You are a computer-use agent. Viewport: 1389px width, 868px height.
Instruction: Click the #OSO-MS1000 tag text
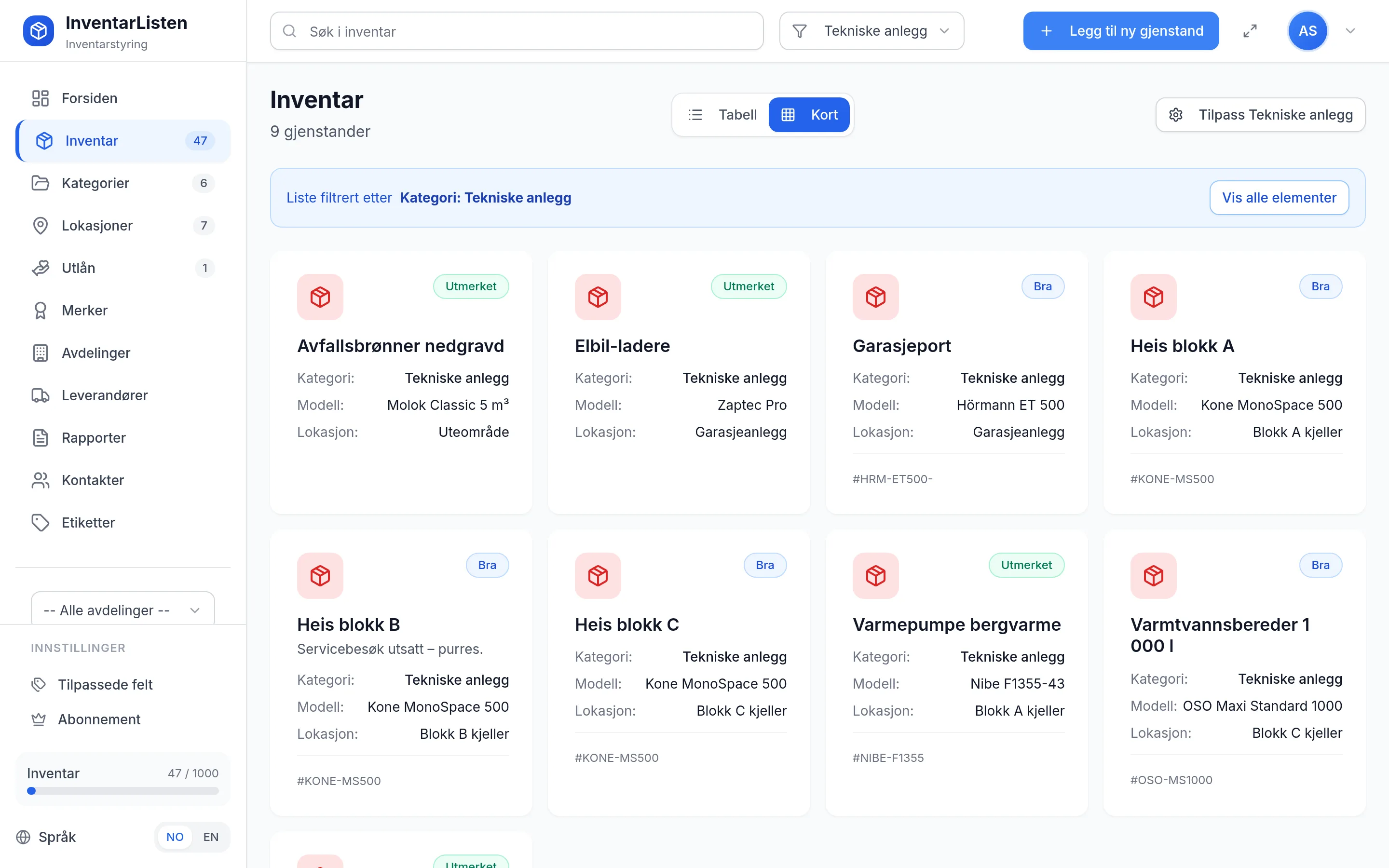[x=1171, y=780]
